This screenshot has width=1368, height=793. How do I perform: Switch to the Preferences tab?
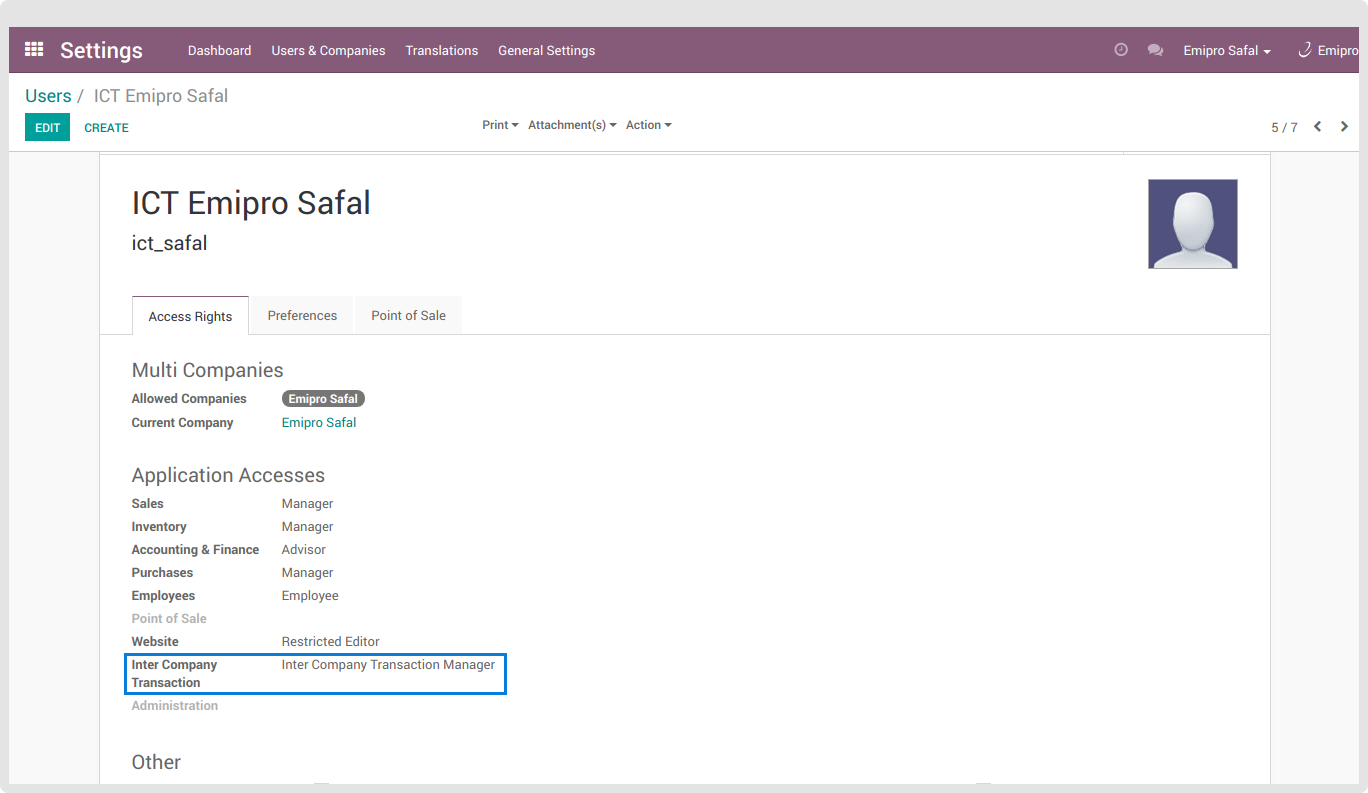click(x=302, y=316)
